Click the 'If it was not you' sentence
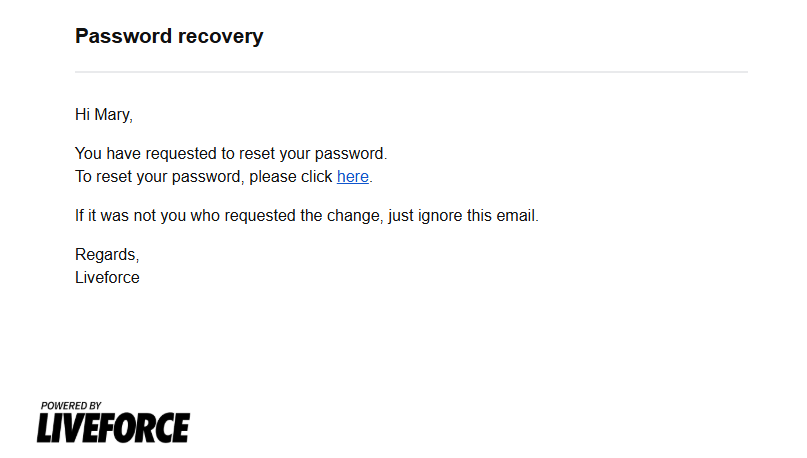This screenshot has width=807, height=458. pos(307,215)
